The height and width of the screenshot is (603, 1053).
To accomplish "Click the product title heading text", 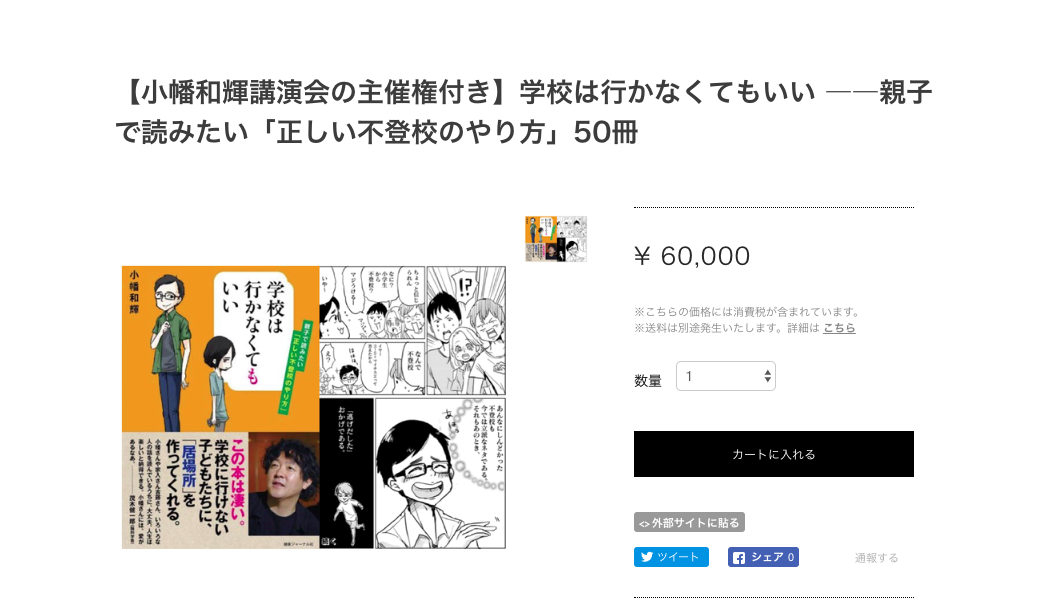I will point(524,112).
